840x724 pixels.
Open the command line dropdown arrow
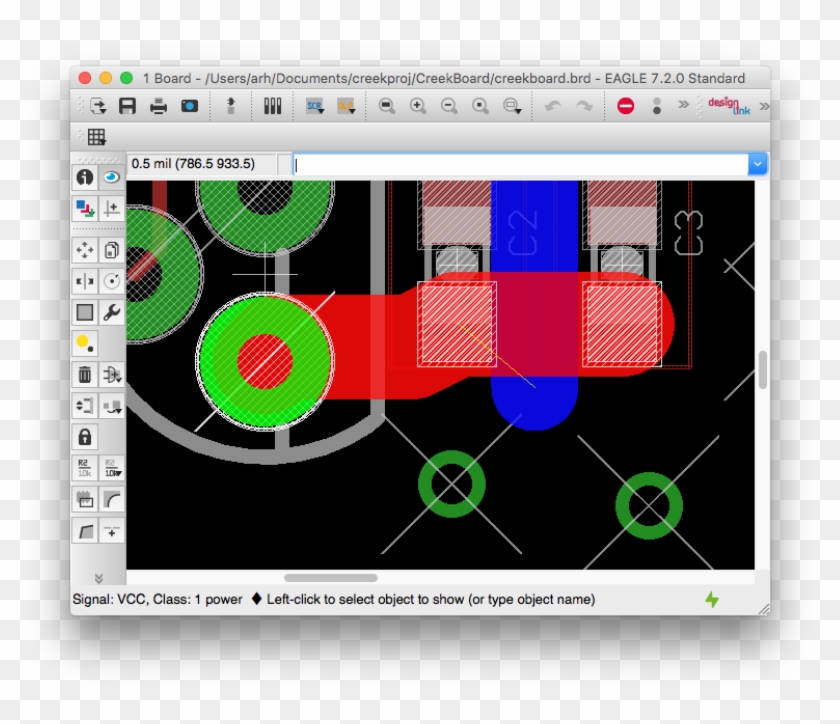(757, 163)
